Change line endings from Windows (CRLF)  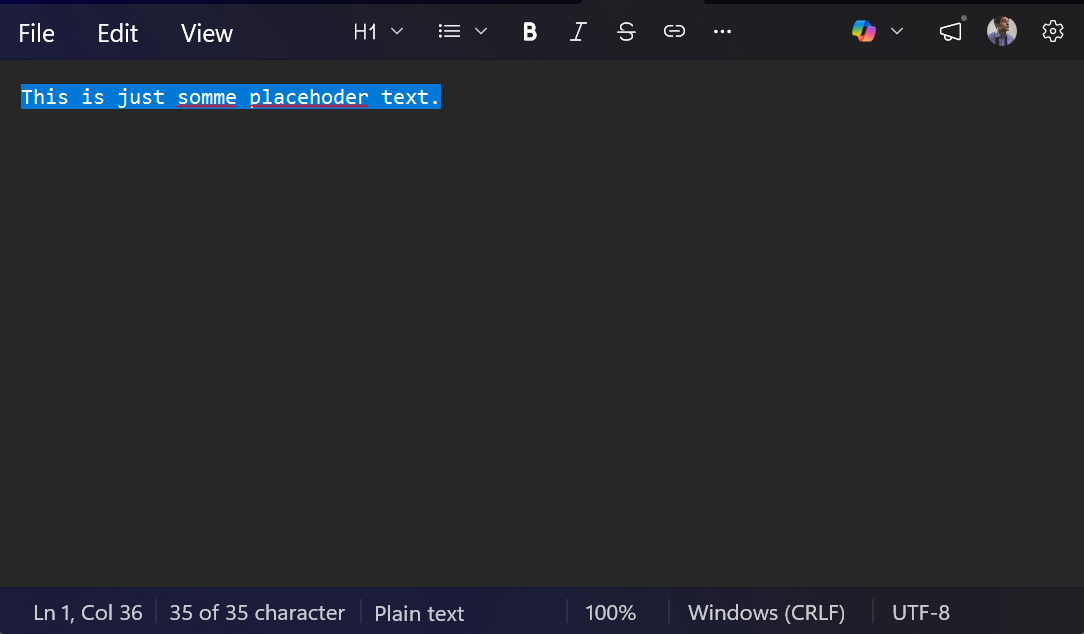[766, 613]
